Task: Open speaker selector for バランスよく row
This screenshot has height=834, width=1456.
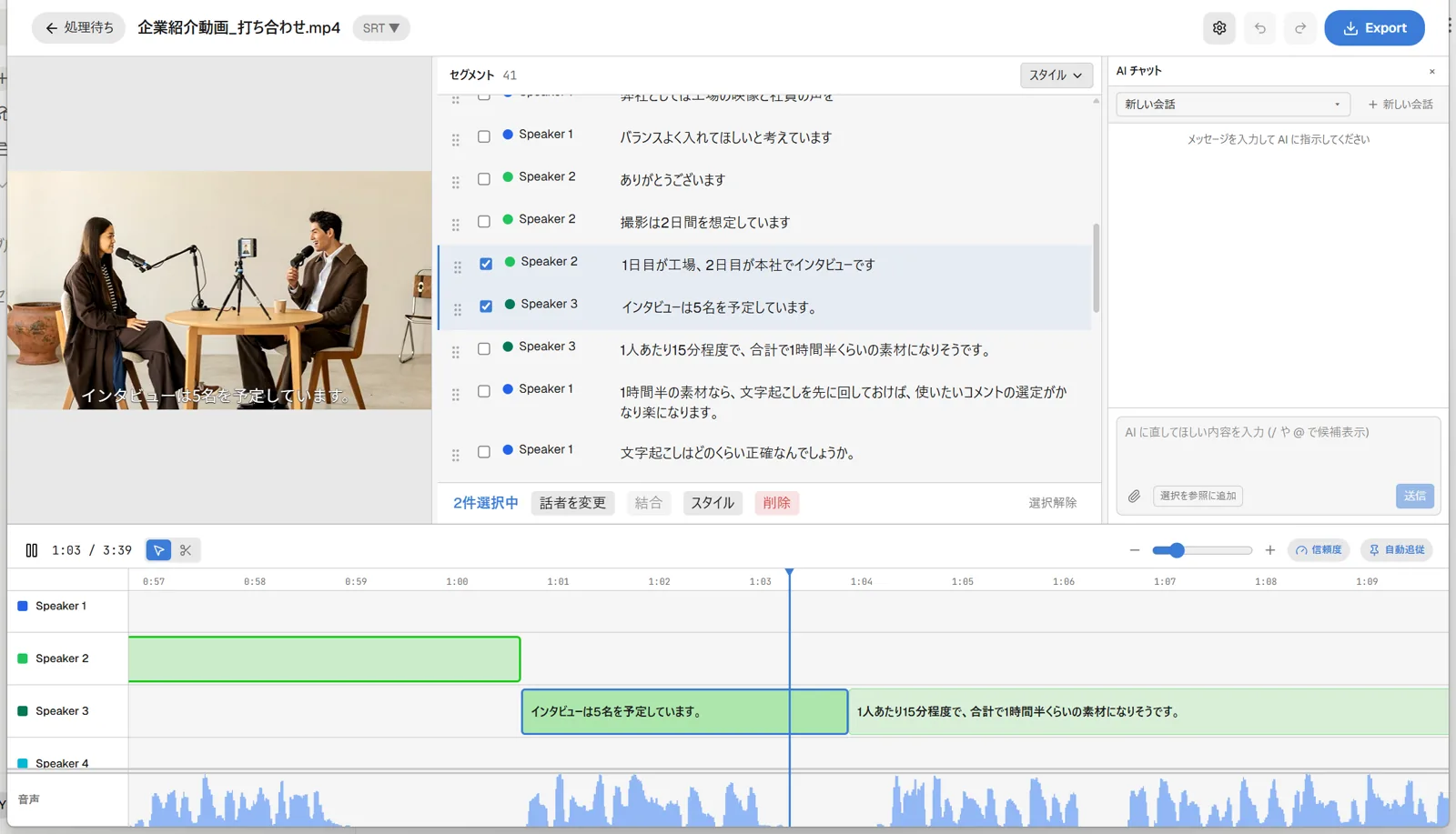Action: [x=539, y=135]
